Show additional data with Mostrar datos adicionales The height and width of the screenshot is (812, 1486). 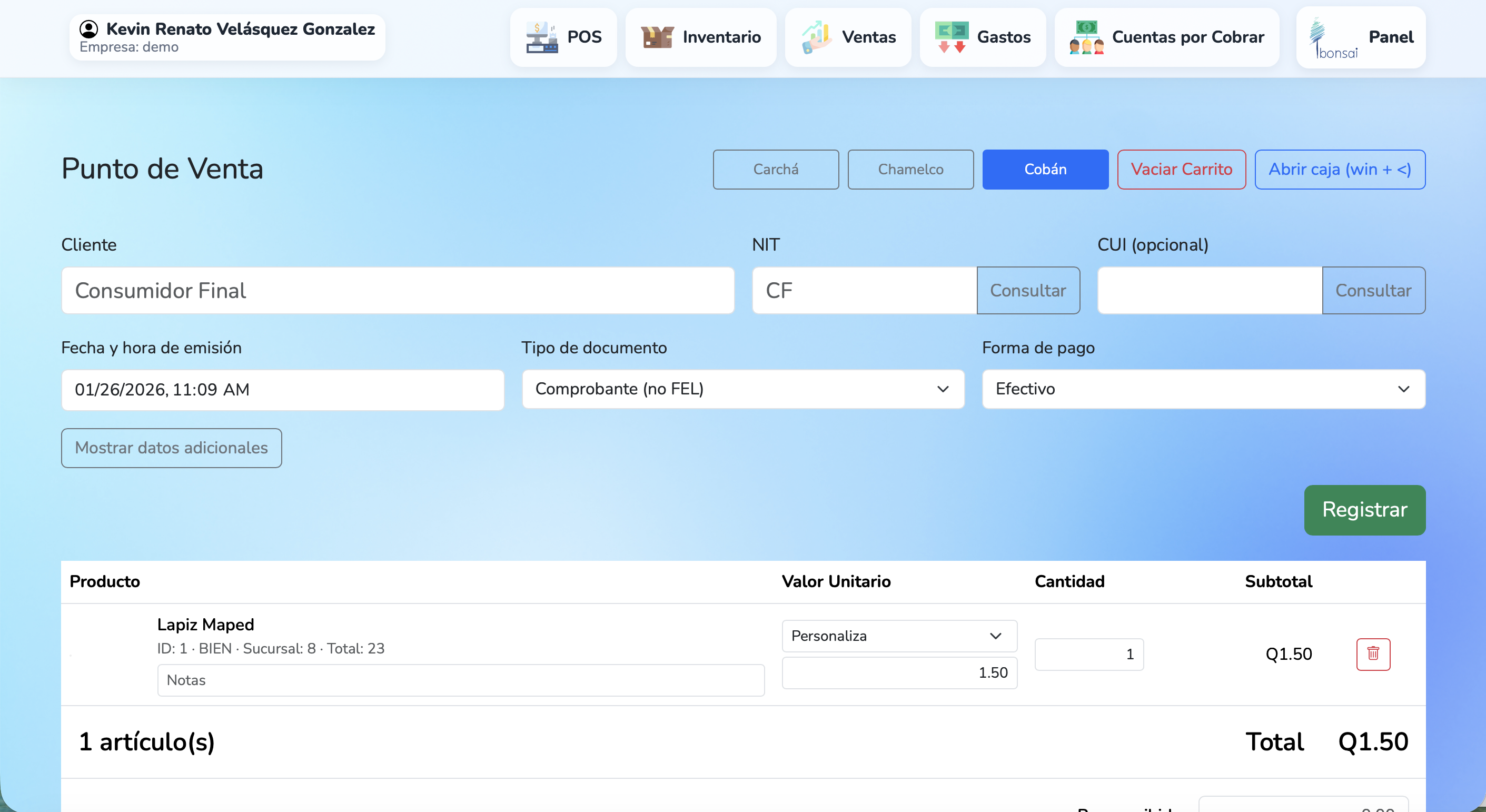[171, 448]
